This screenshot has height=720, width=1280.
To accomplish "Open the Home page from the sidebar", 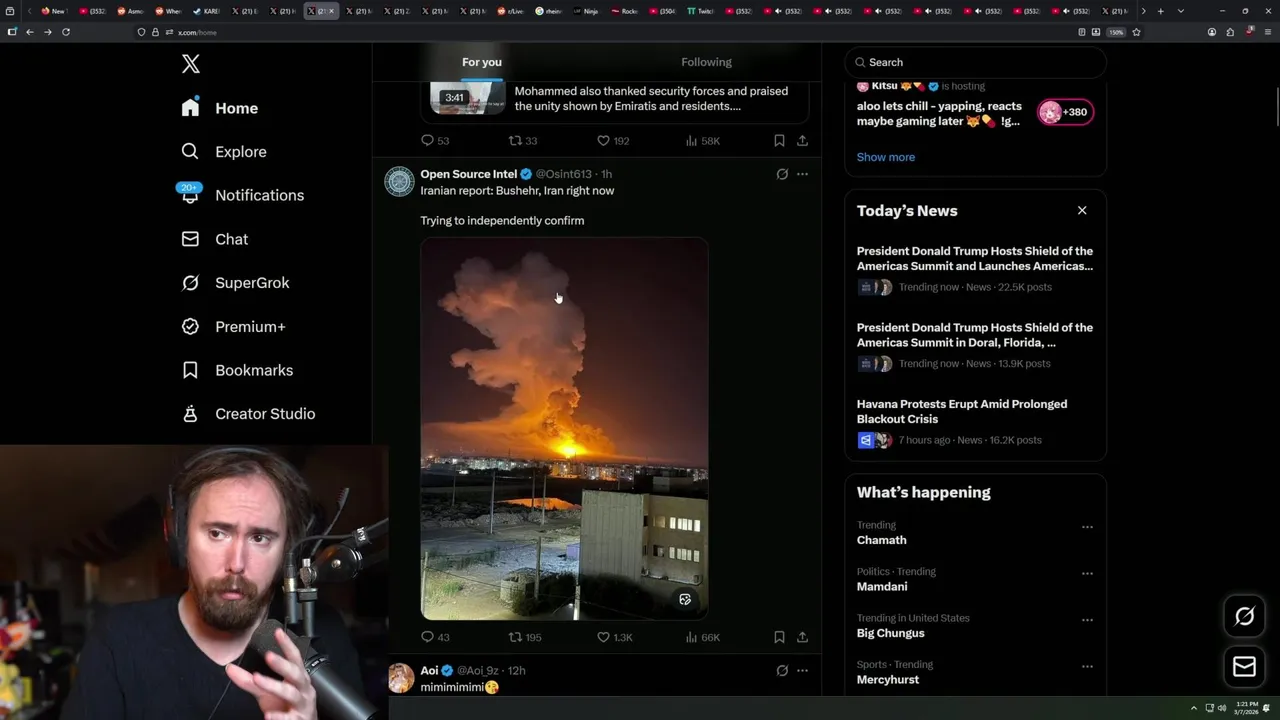I will tap(220, 108).
